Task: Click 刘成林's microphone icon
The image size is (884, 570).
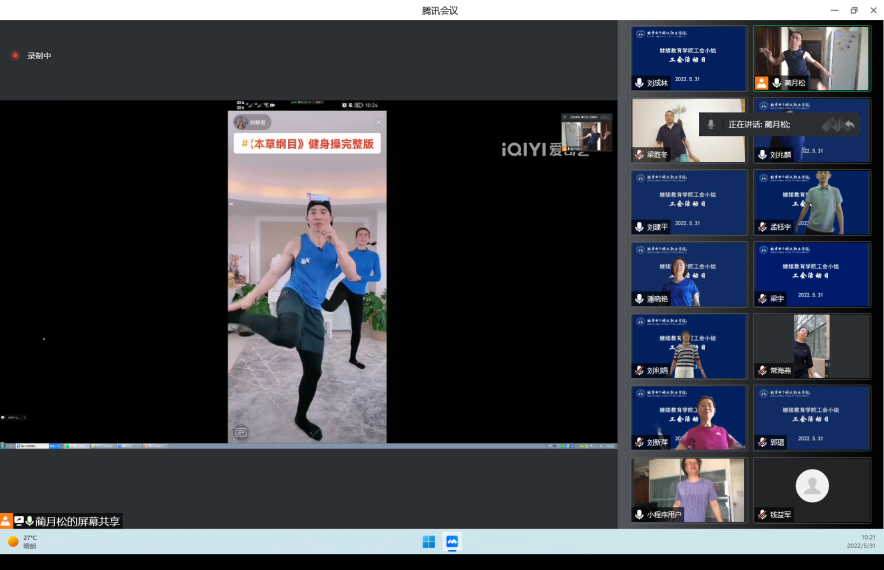Action: click(639, 83)
